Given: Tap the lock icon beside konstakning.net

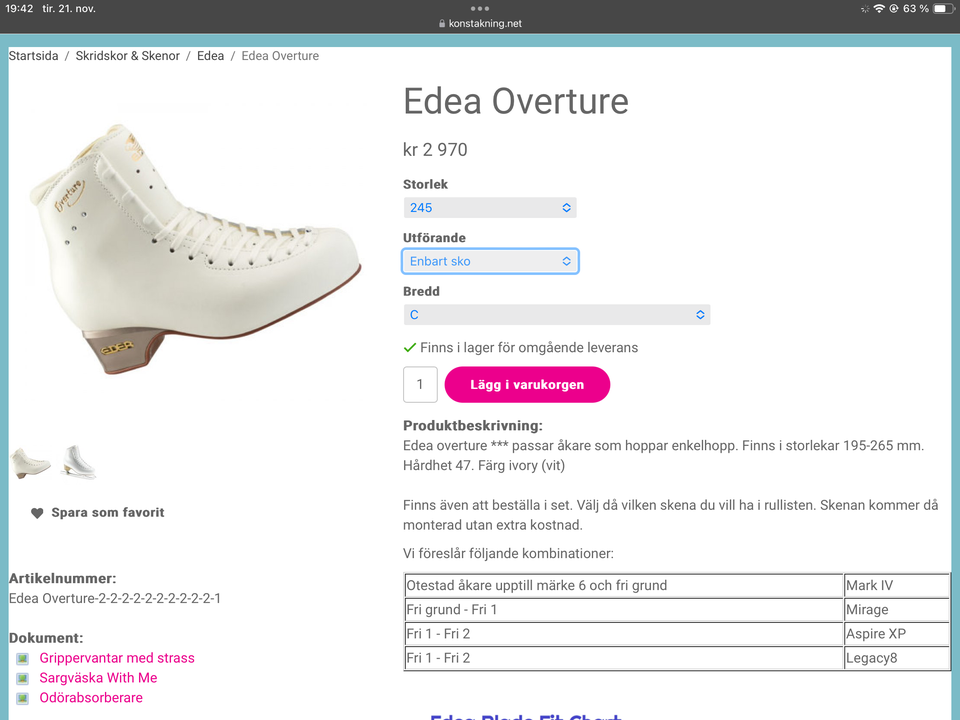Looking at the screenshot, I should point(442,23).
